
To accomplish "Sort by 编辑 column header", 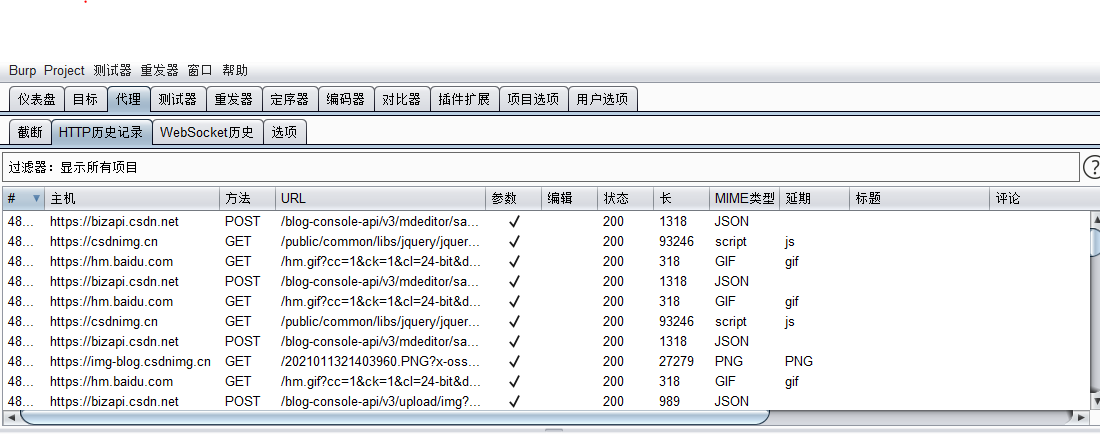I will [570, 198].
